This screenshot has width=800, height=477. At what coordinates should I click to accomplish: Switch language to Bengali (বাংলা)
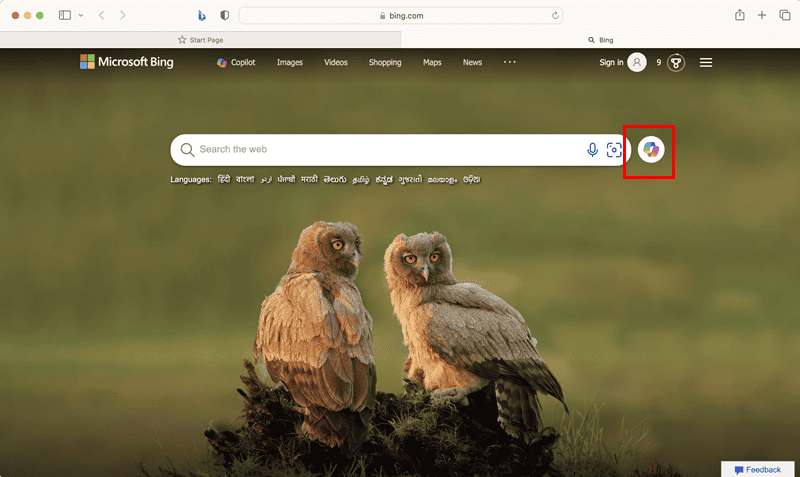tap(245, 179)
